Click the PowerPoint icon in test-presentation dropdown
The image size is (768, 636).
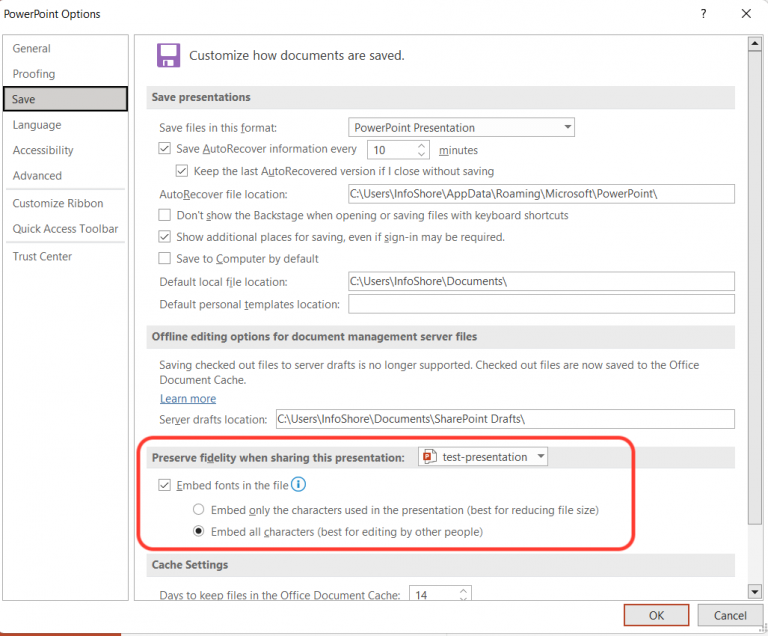coord(429,457)
